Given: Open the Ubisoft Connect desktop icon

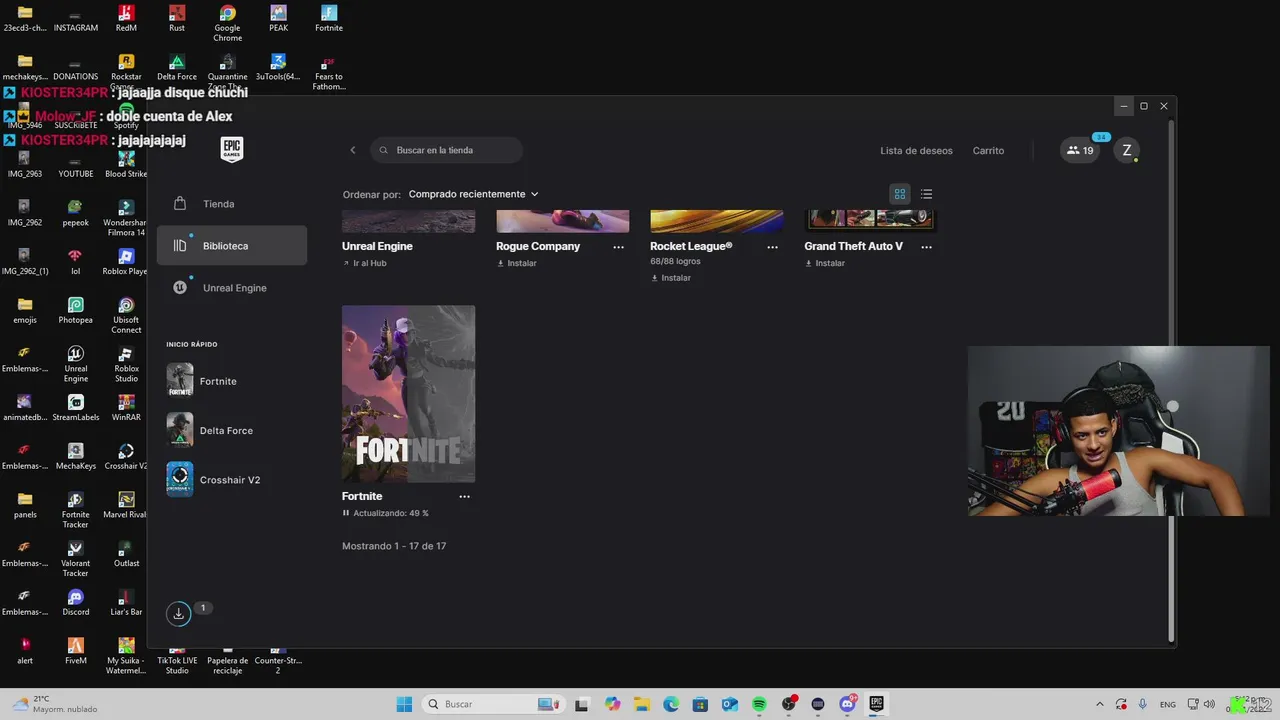Looking at the screenshot, I should coord(126,316).
